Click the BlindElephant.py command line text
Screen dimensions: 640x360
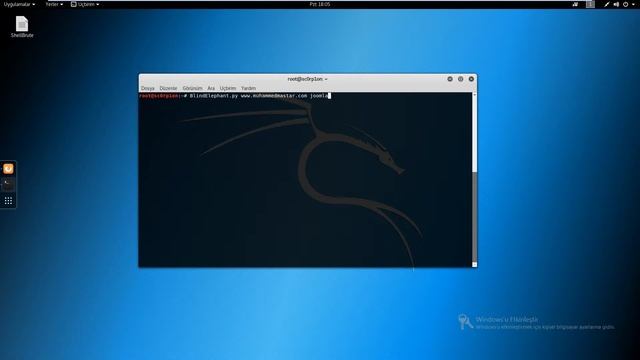coord(259,96)
